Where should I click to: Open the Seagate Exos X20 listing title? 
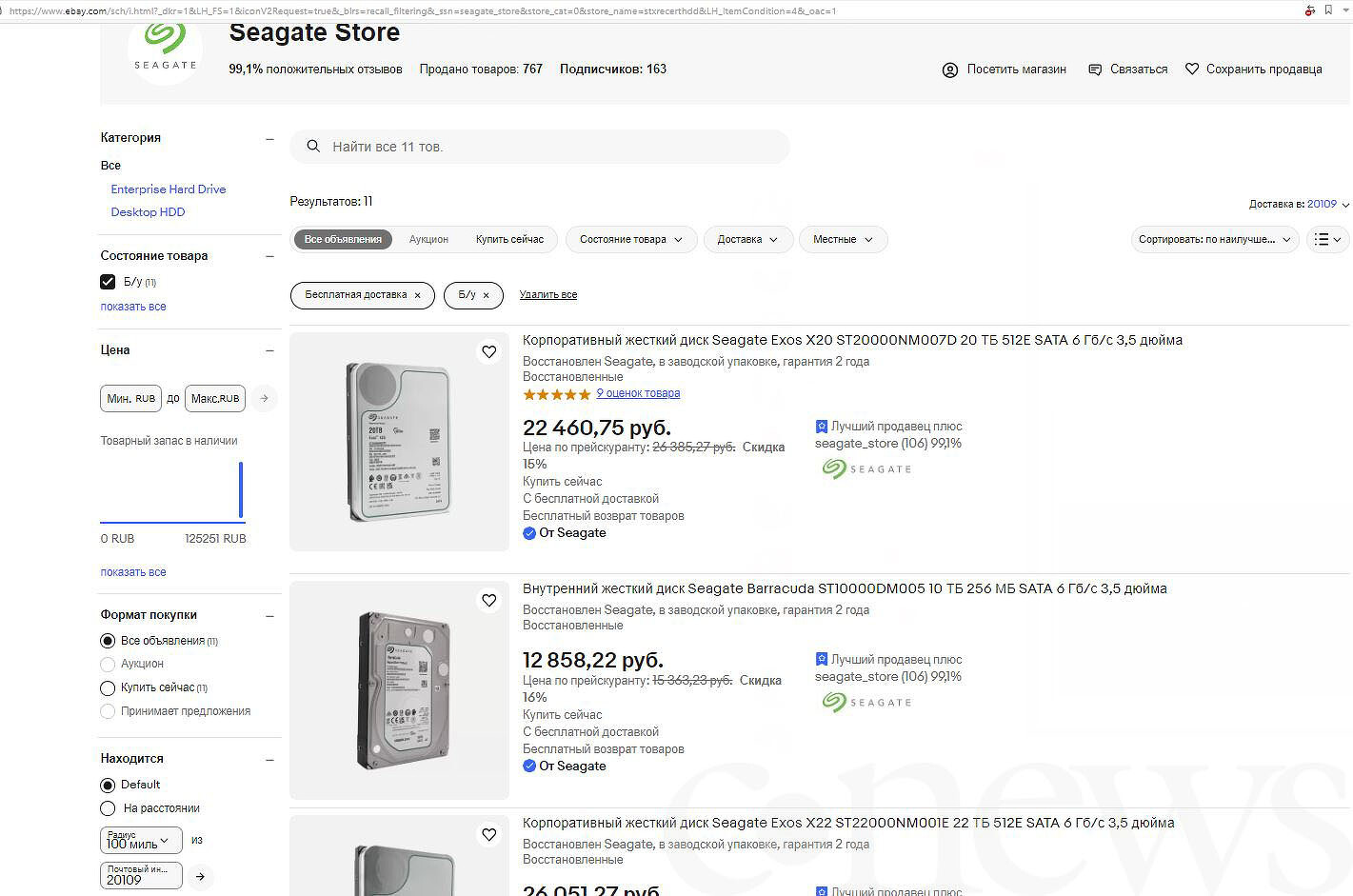tap(852, 340)
